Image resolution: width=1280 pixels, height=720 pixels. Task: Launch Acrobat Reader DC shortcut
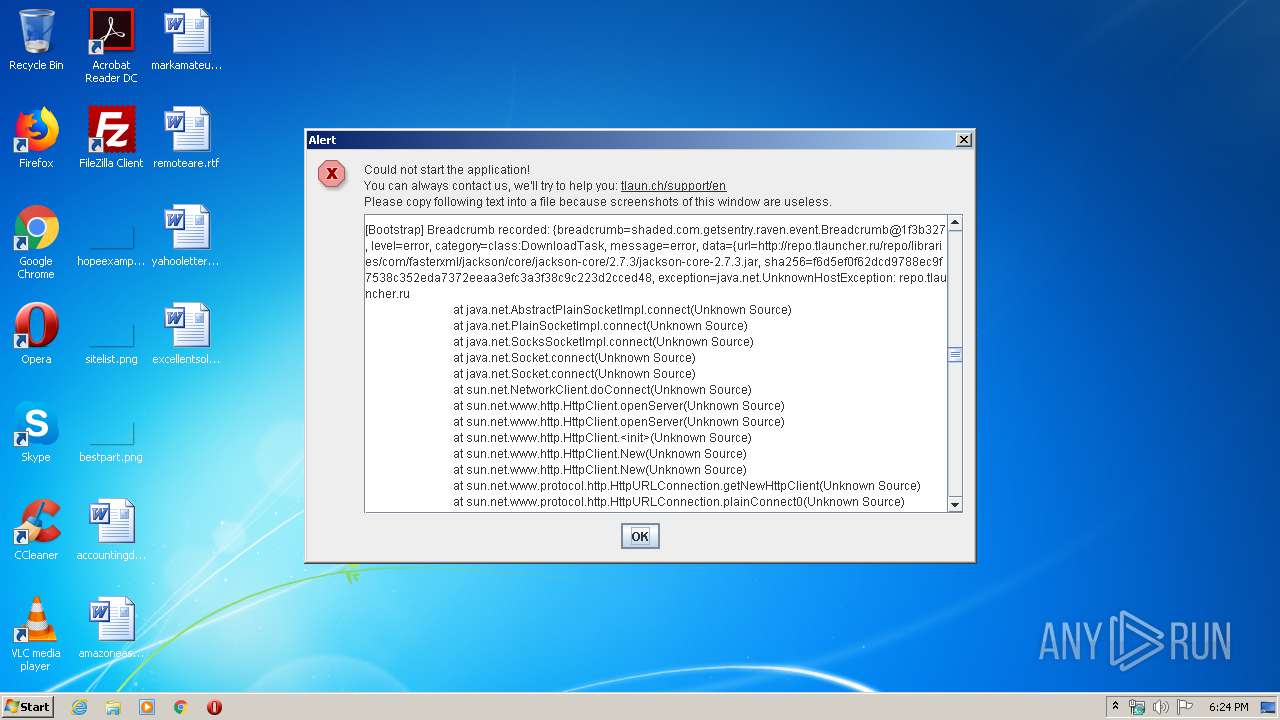pyautogui.click(x=111, y=46)
